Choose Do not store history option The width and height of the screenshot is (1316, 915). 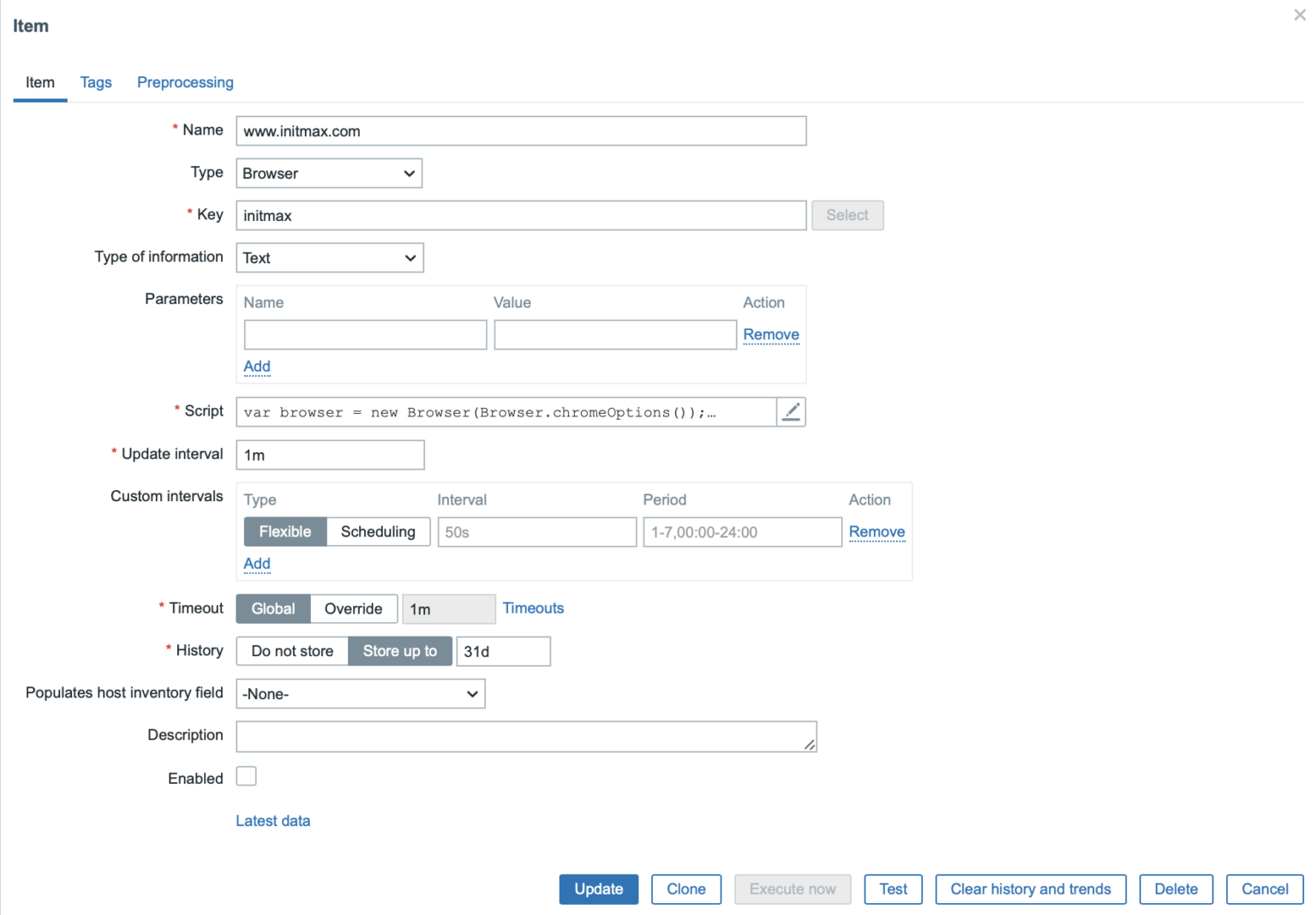click(x=292, y=651)
